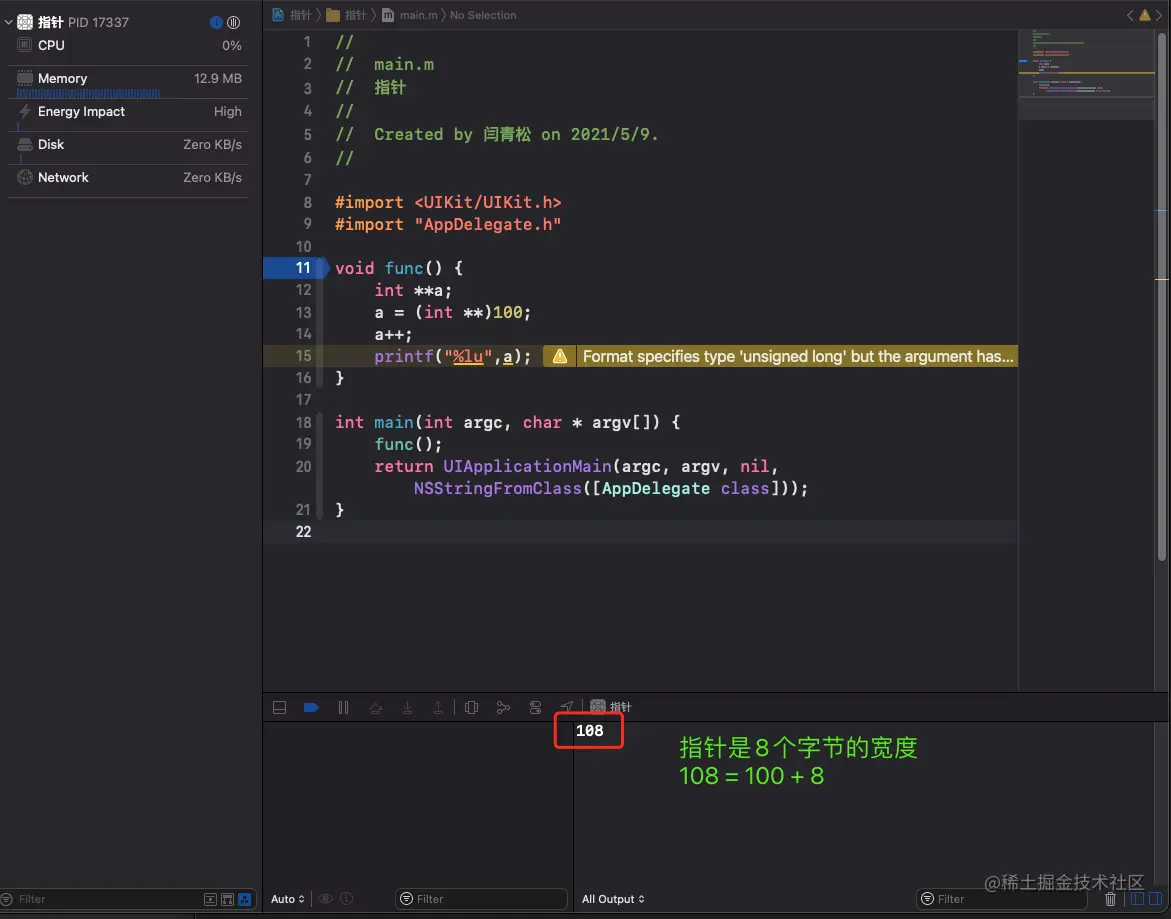Hide the debug area
The width and height of the screenshot is (1171, 919).
pos(279,707)
